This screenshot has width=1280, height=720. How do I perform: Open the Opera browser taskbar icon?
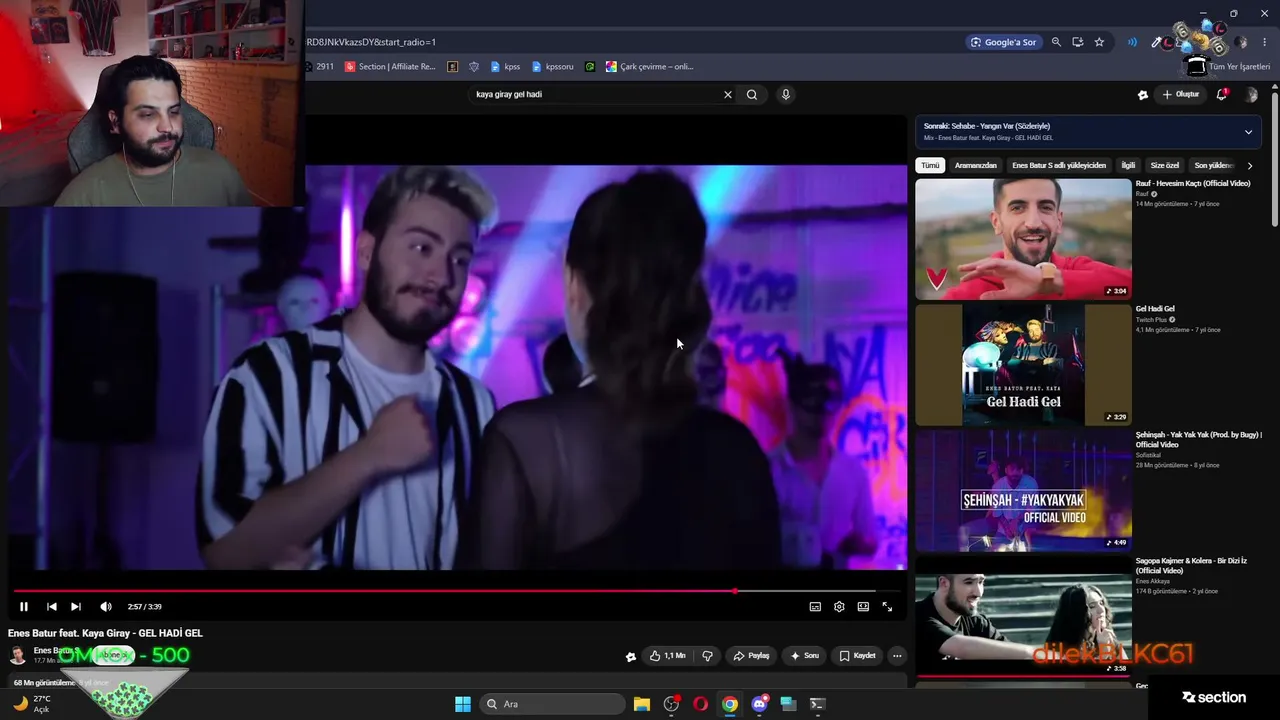pos(700,704)
